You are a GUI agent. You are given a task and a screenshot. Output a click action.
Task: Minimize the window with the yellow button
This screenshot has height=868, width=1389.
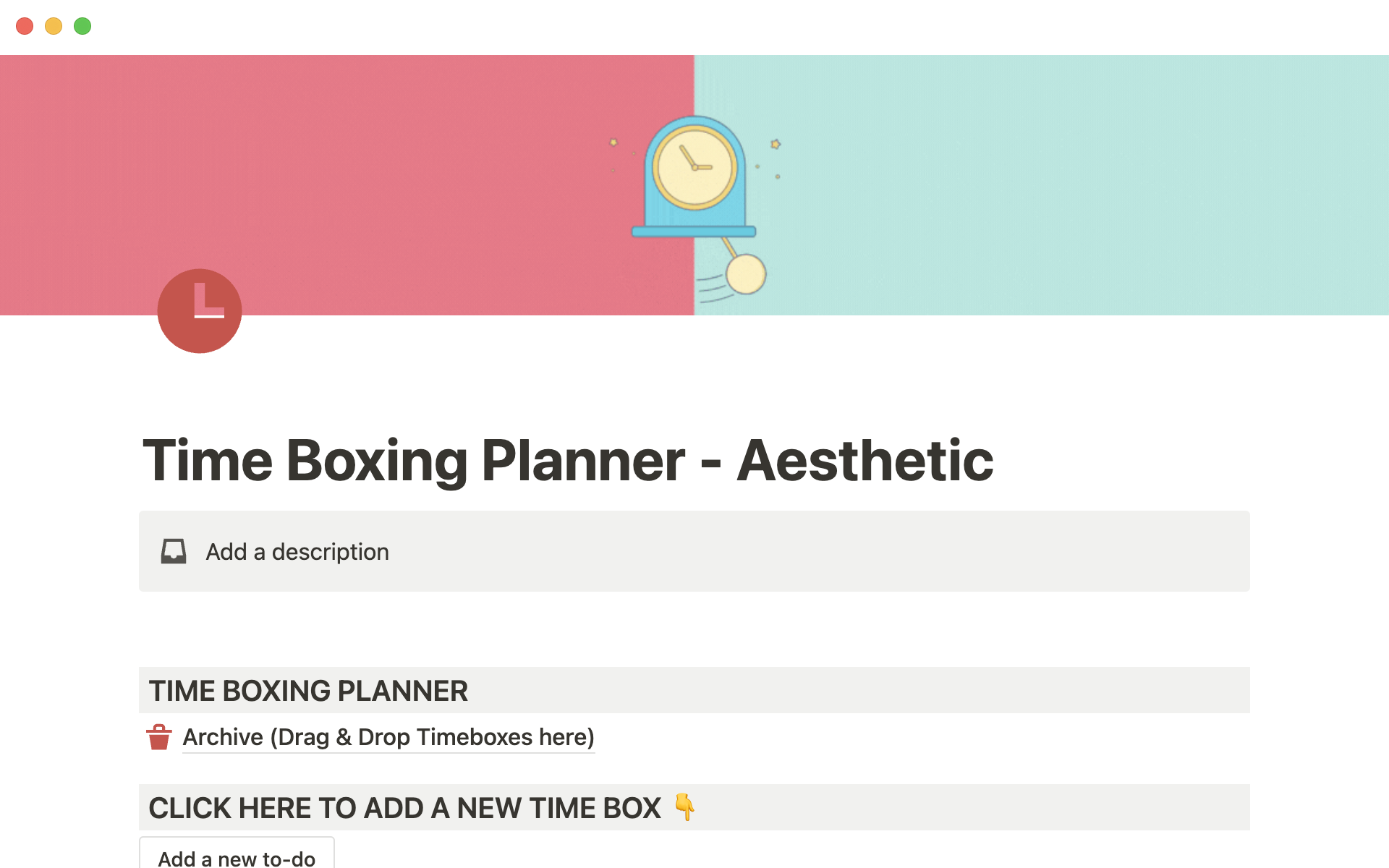(x=54, y=26)
